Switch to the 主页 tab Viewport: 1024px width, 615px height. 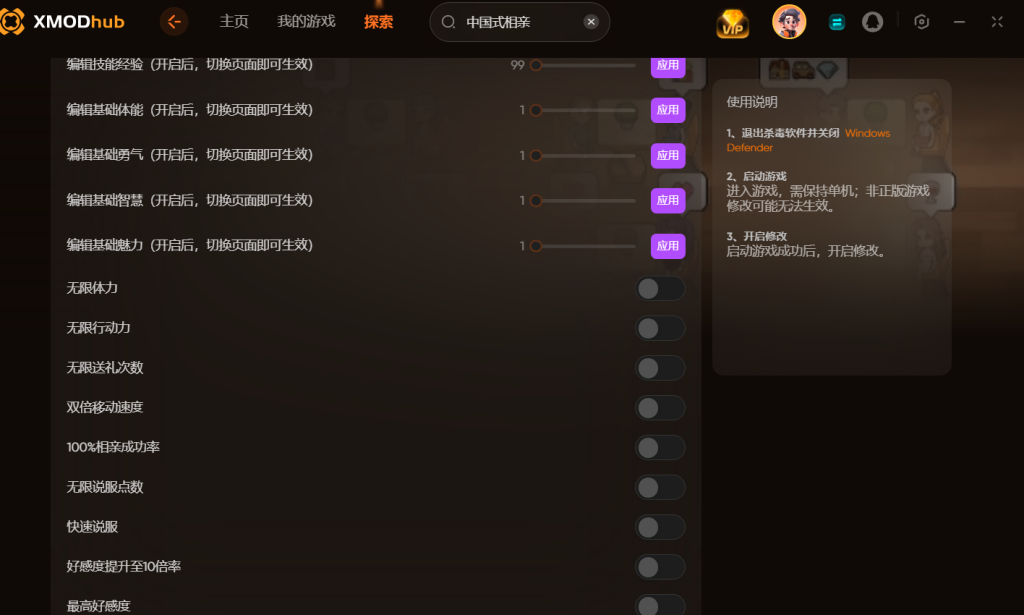point(234,22)
